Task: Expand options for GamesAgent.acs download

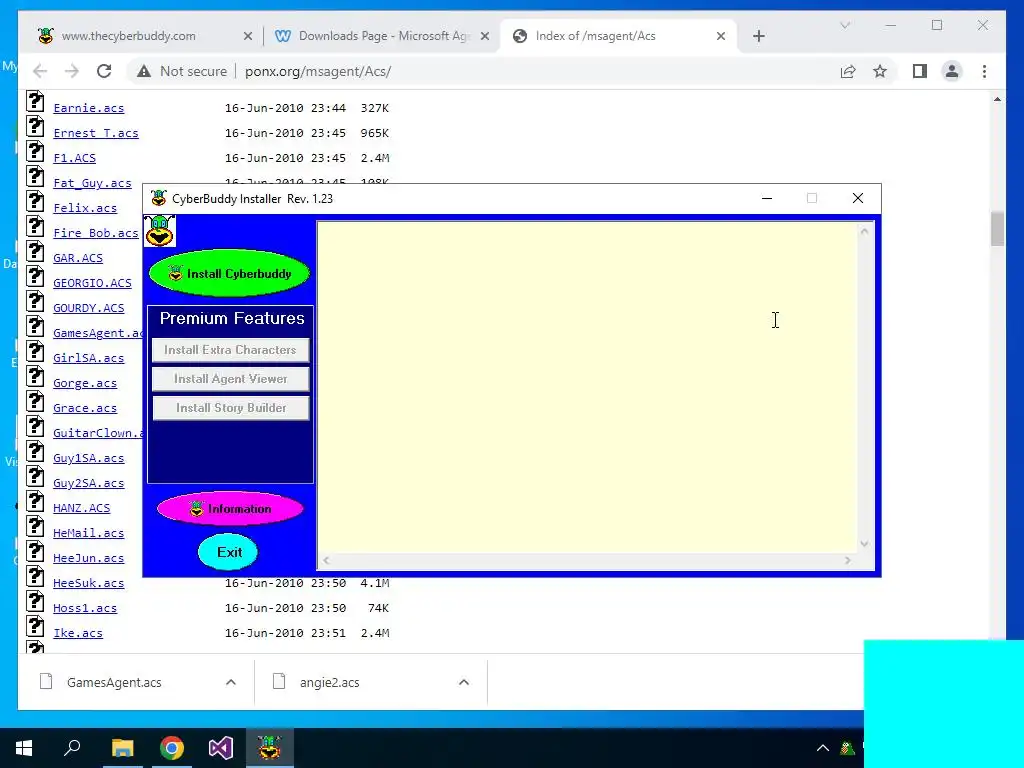Action: pyautogui.click(x=231, y=682)
